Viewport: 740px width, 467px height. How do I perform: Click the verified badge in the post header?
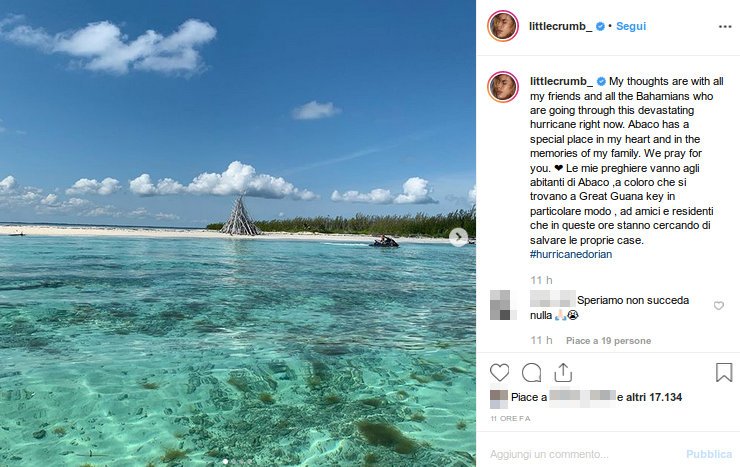tap(600, 26)
